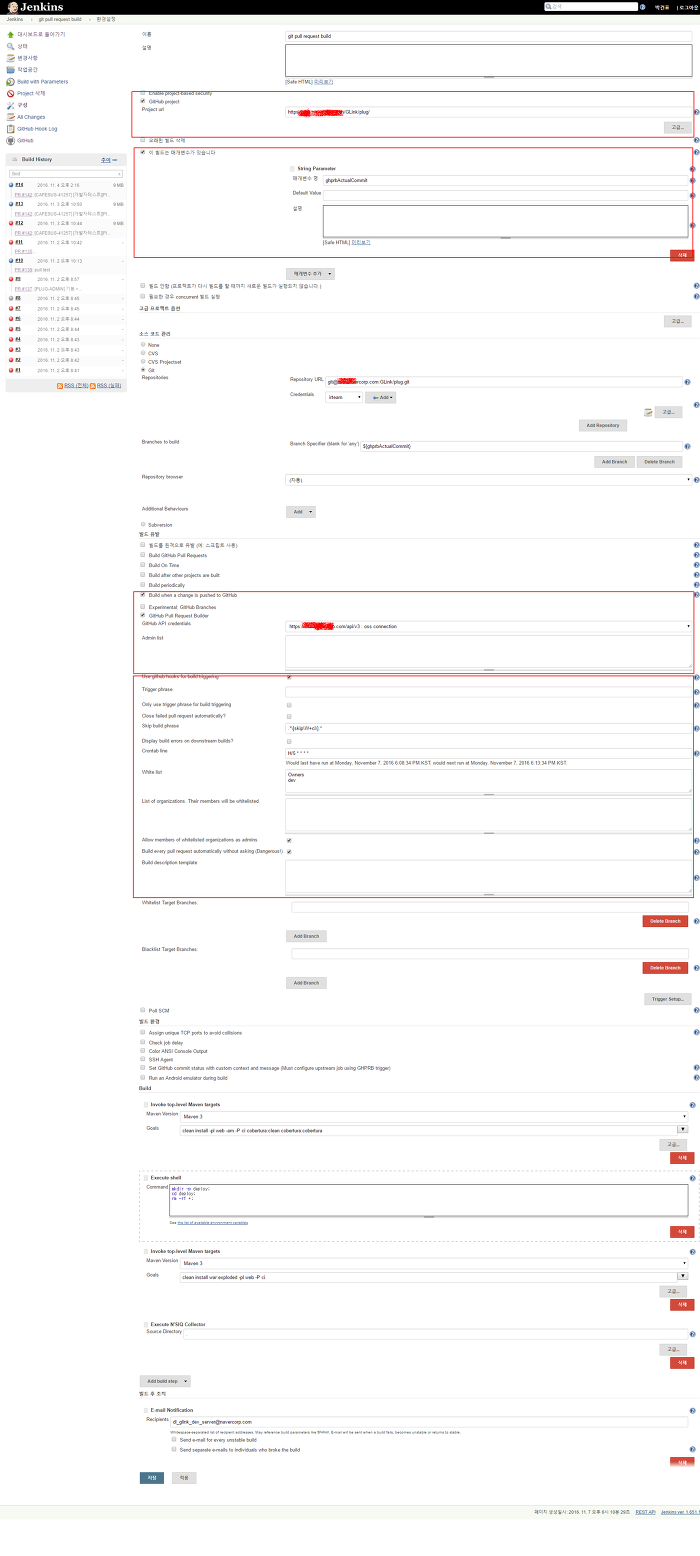Toggle GitHub Pull Request Builder checkbox
The width and height of the screenshot is (700, 1556).
[x=143, y=615]
